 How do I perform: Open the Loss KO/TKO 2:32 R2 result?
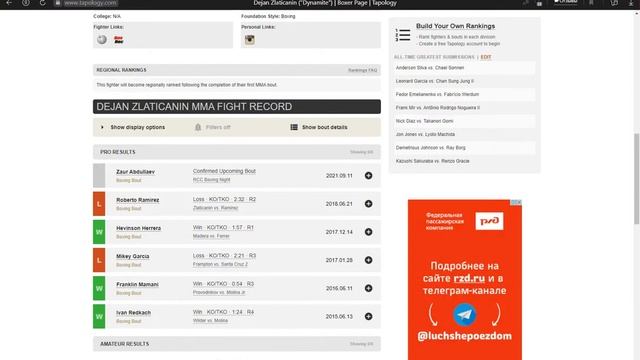[224, 199]
